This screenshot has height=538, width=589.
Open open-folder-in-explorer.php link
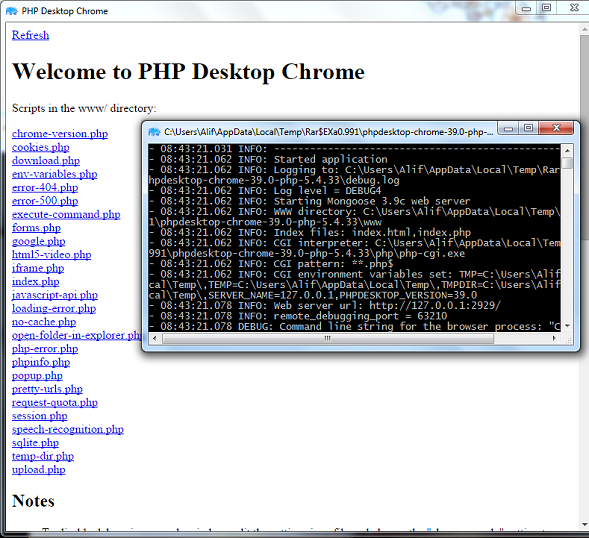tap(77, 335)
